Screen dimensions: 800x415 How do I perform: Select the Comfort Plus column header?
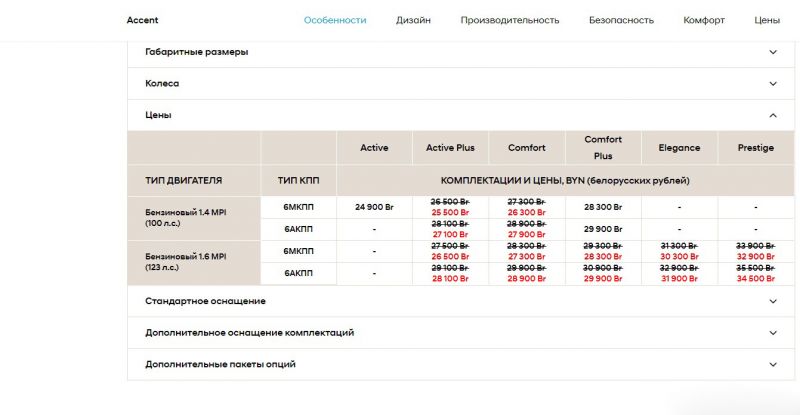(603, 148)
